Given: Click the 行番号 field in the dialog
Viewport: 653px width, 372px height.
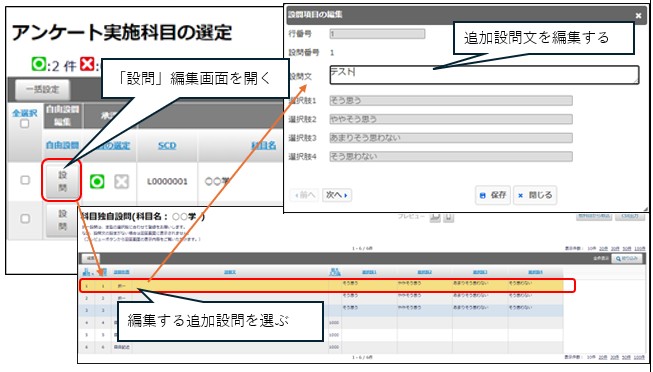Looking at the screenshot, I should (377, 34).
